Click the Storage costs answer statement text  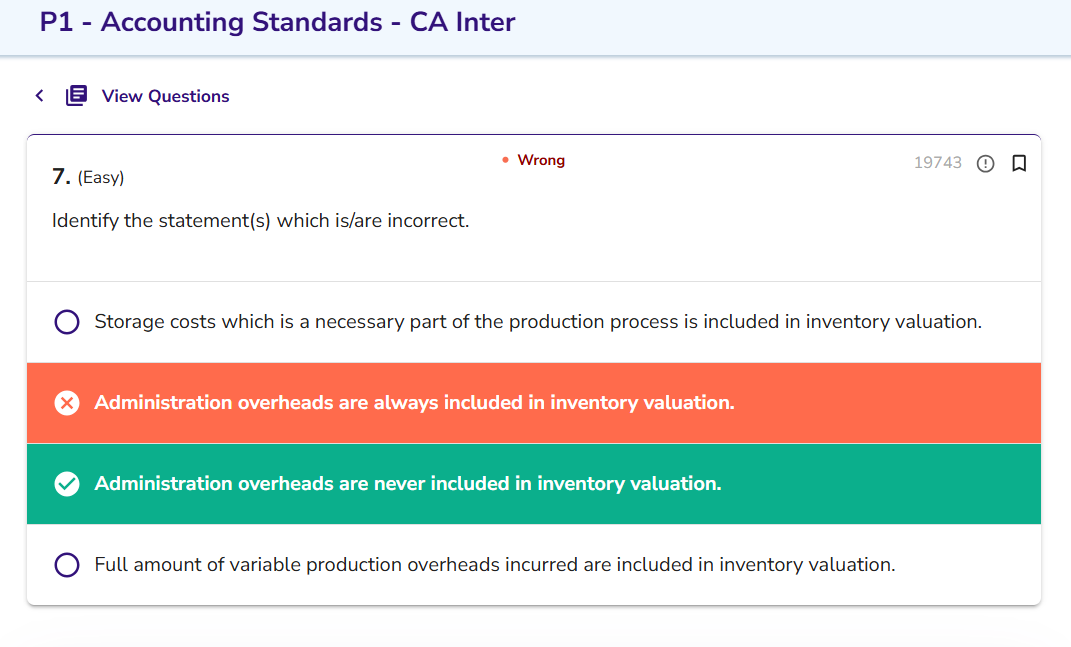538,322
